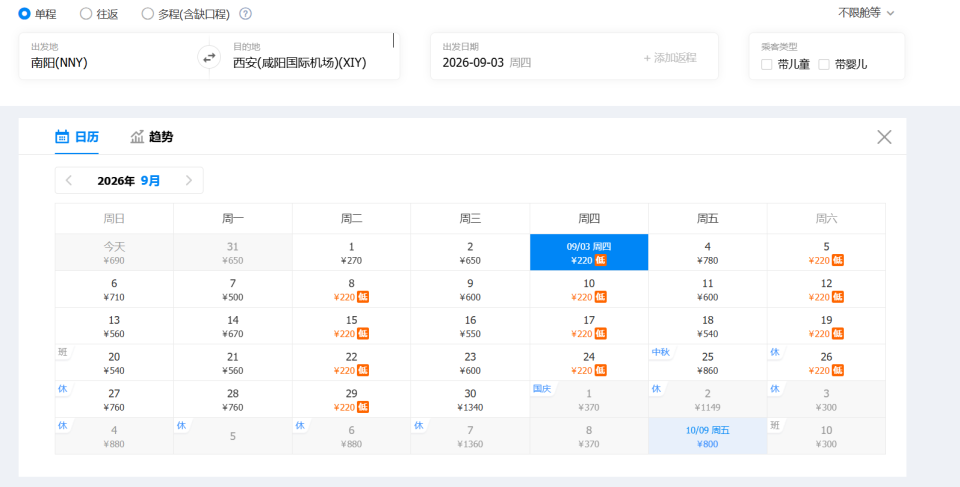960x487 pixels.
Task: Click September 20 workday 班 date
Action: [x=114, y=363]
